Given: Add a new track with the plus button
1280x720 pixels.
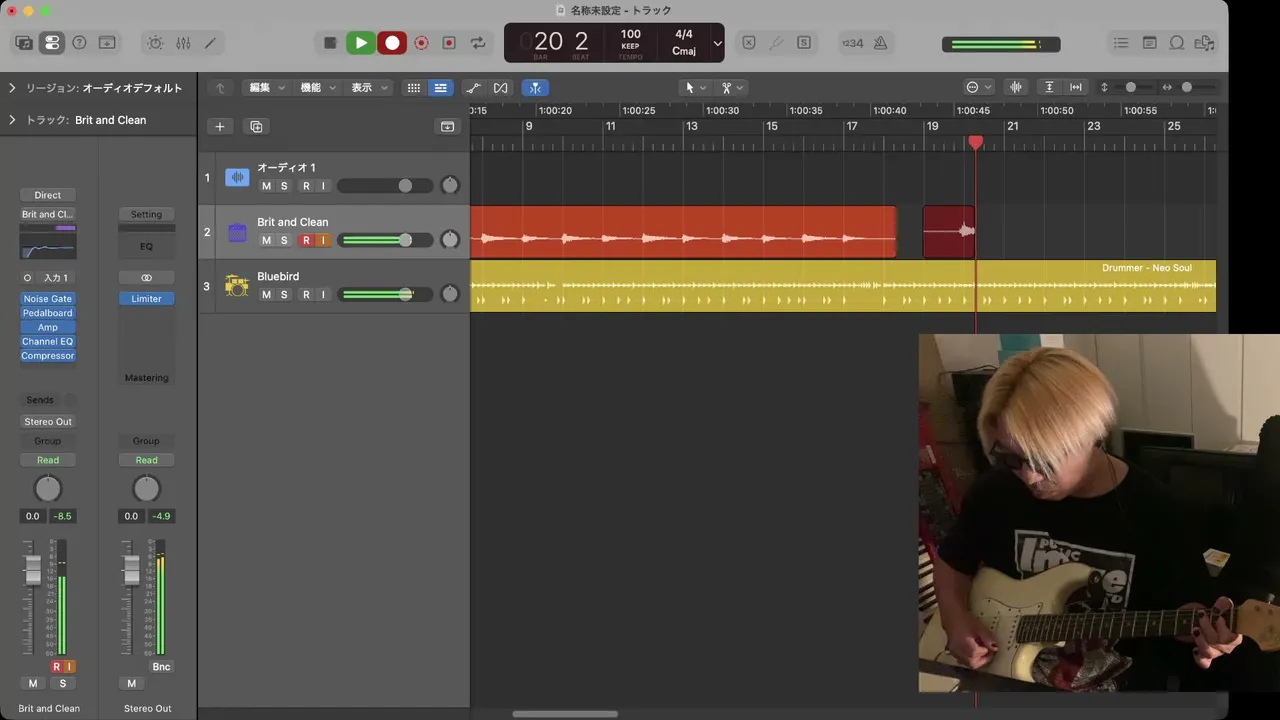Looking at the screenshot, I should click(x=220, y=127).
